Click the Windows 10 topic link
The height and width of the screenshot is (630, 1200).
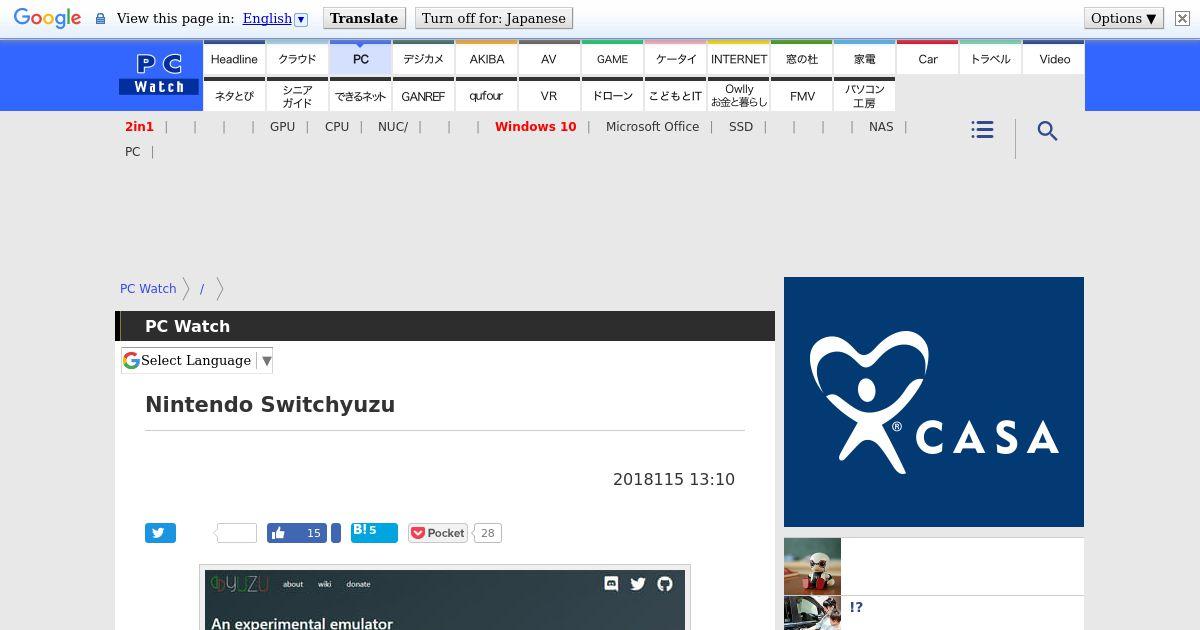[x=535, y=127]
